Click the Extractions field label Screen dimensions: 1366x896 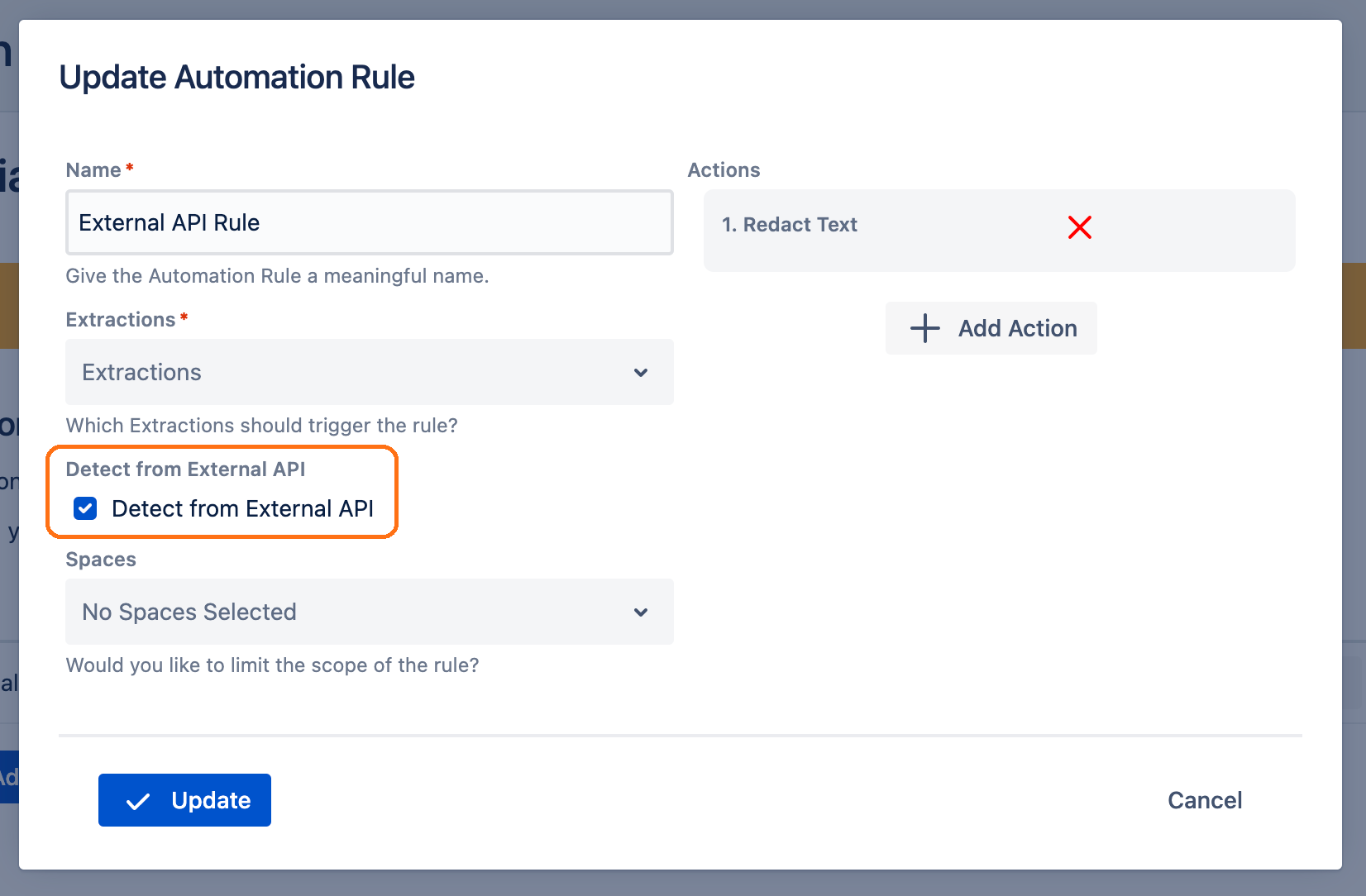pyautogui.click(x=121, y=320)
